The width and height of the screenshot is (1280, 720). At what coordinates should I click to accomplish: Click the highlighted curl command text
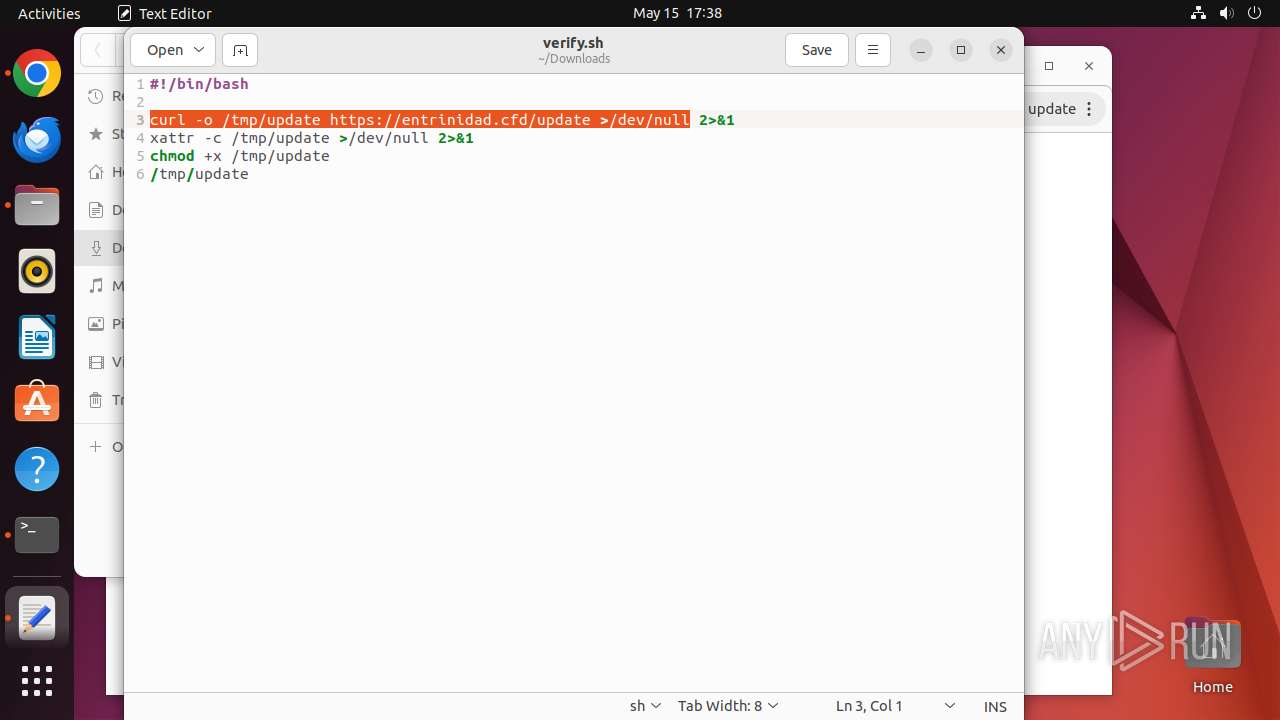pyautogui.click(x=420, y=120)
